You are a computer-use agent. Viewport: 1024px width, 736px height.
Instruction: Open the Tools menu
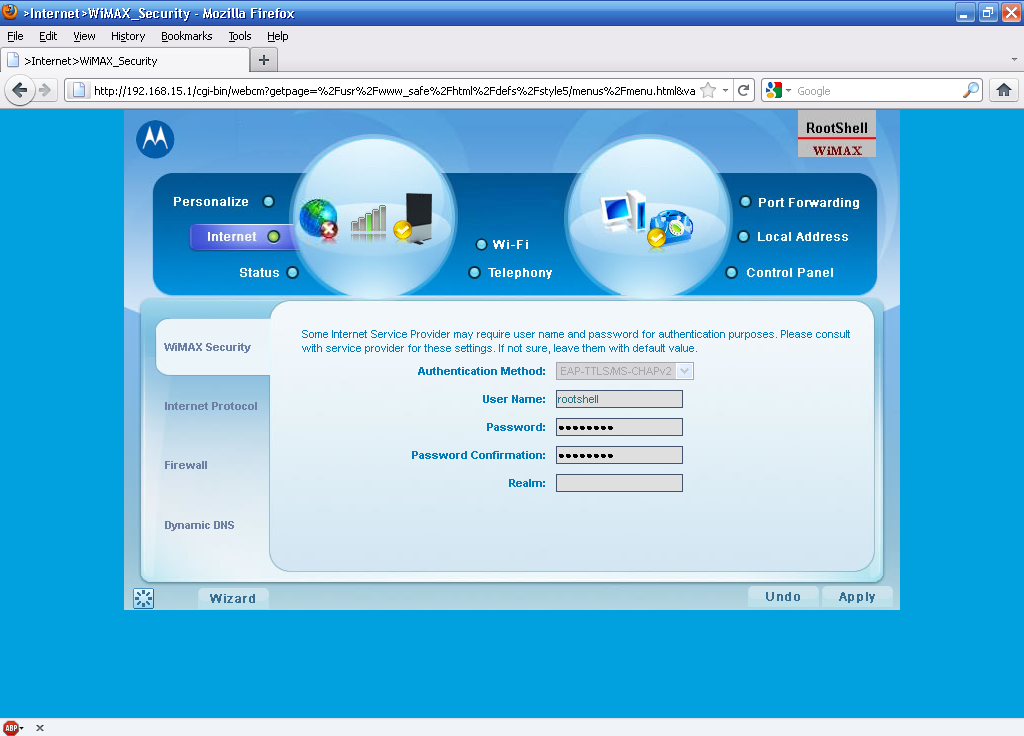pyautogui.click(x=240, y=36)
